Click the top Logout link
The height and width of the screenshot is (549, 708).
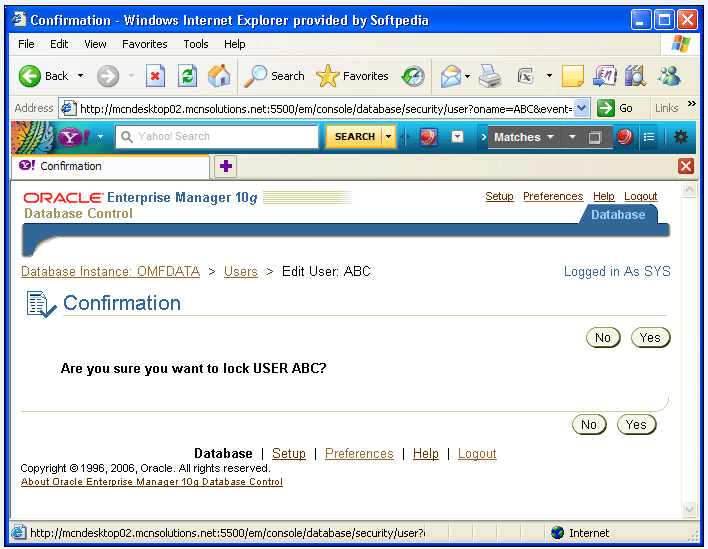tap(640, 196)
